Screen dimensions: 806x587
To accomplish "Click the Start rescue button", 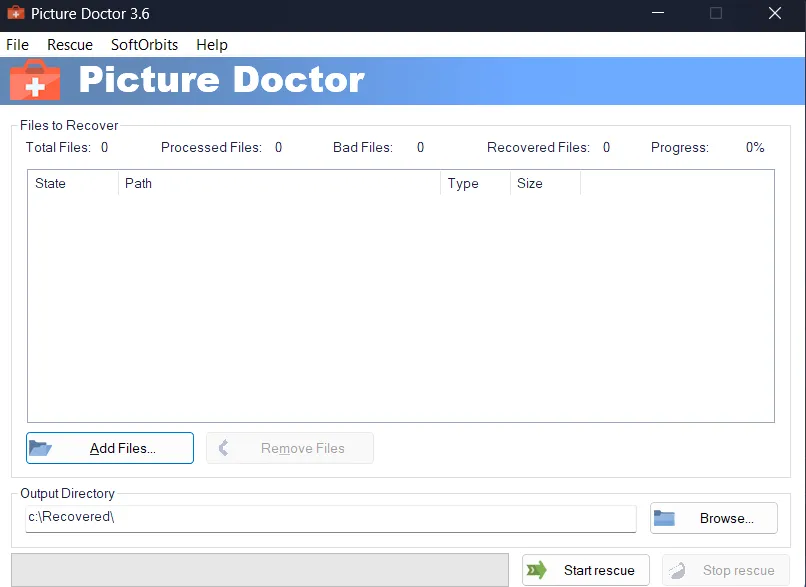I will [585, 570].
